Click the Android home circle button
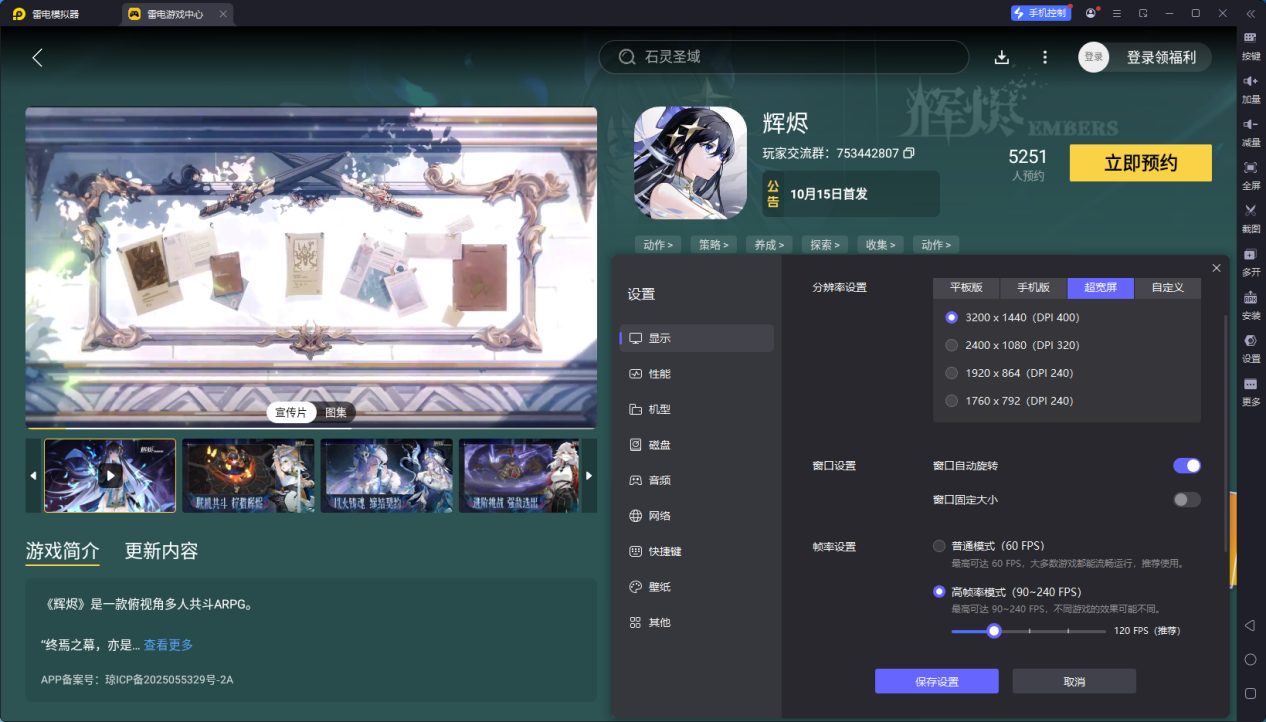This screenshot has width=1266, height=722. point(1250,659)
